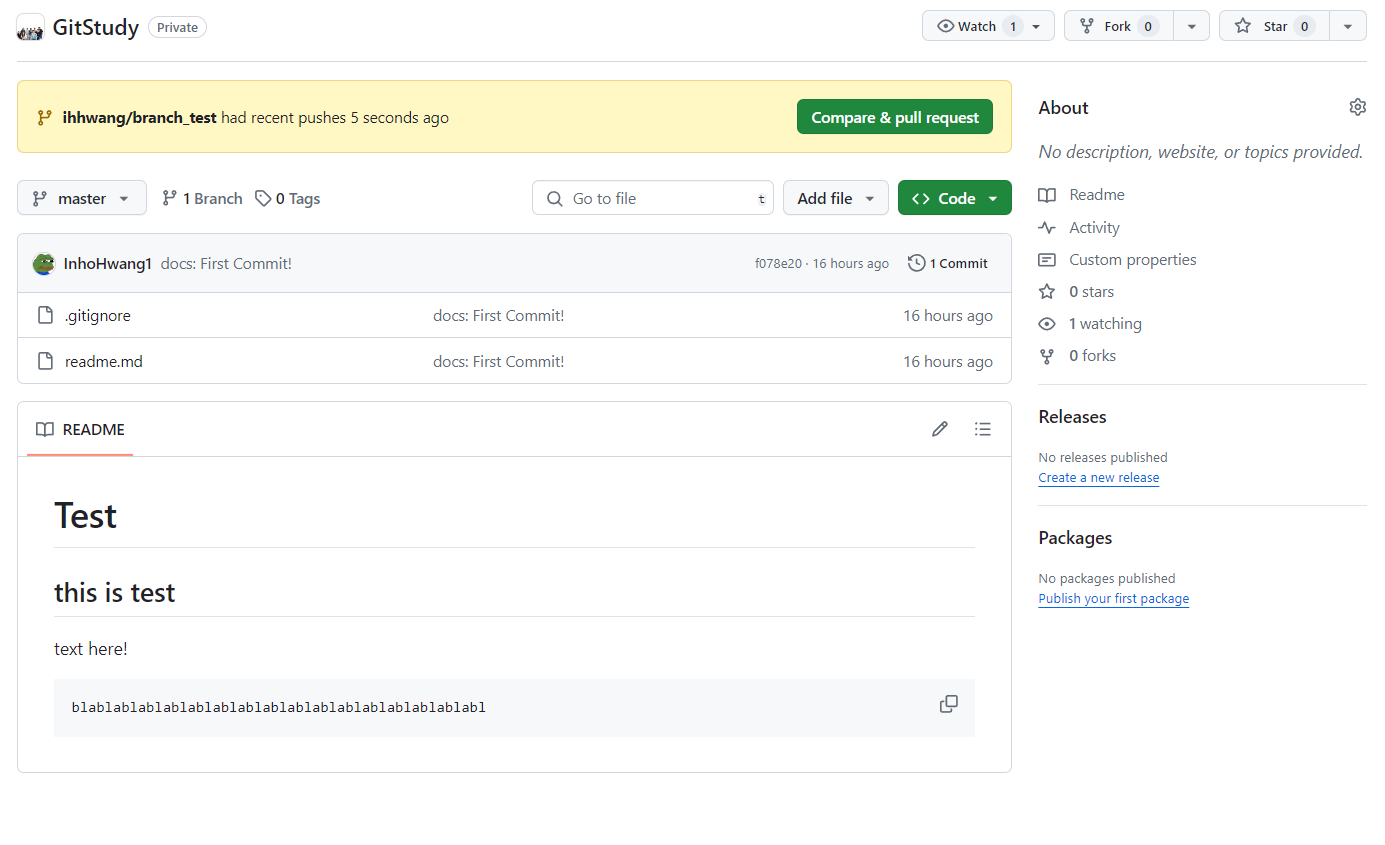Open the readme.md file
1385x845 pixels.
[104, 361]
